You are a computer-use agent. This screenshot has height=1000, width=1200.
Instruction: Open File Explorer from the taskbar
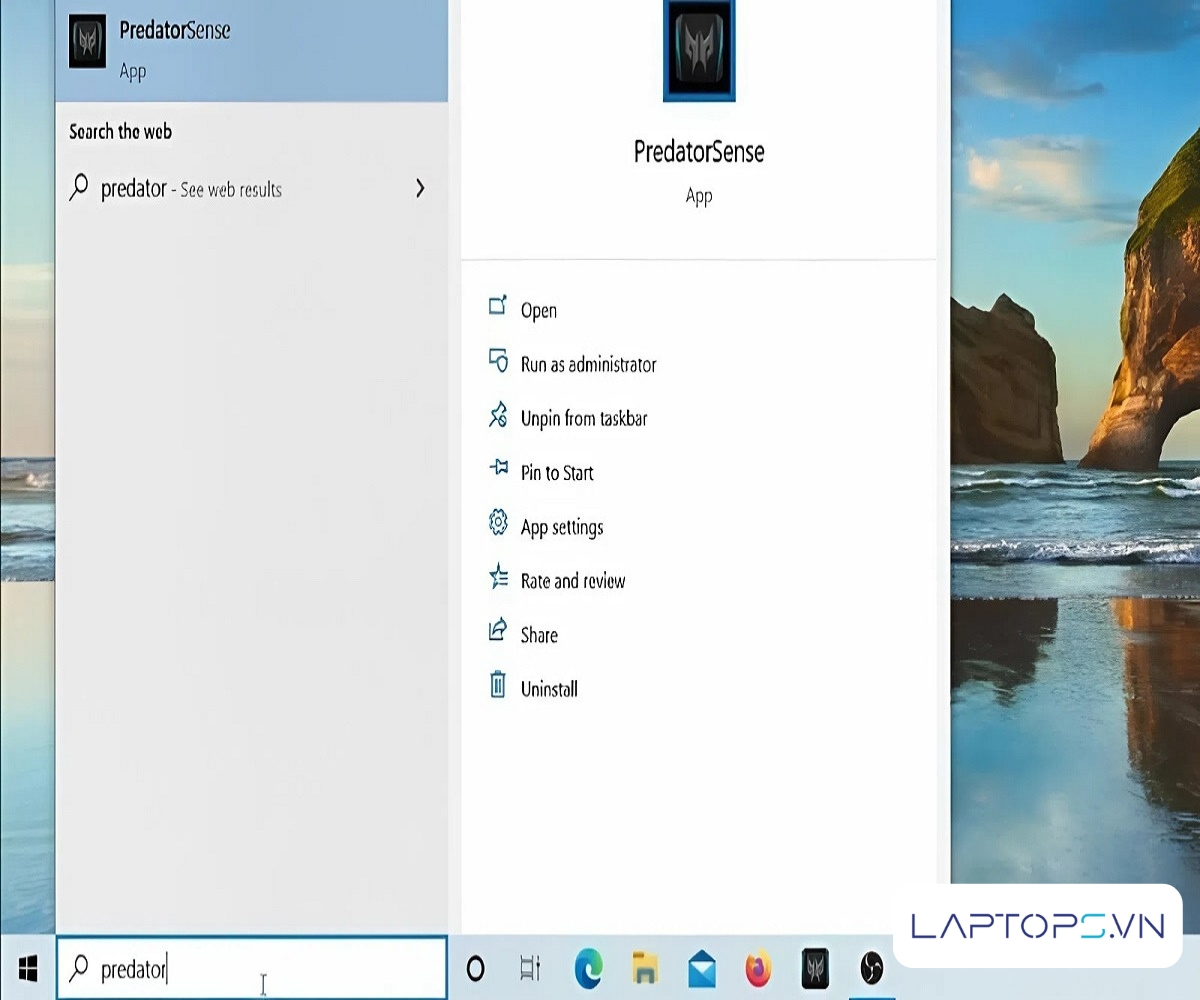645,968
